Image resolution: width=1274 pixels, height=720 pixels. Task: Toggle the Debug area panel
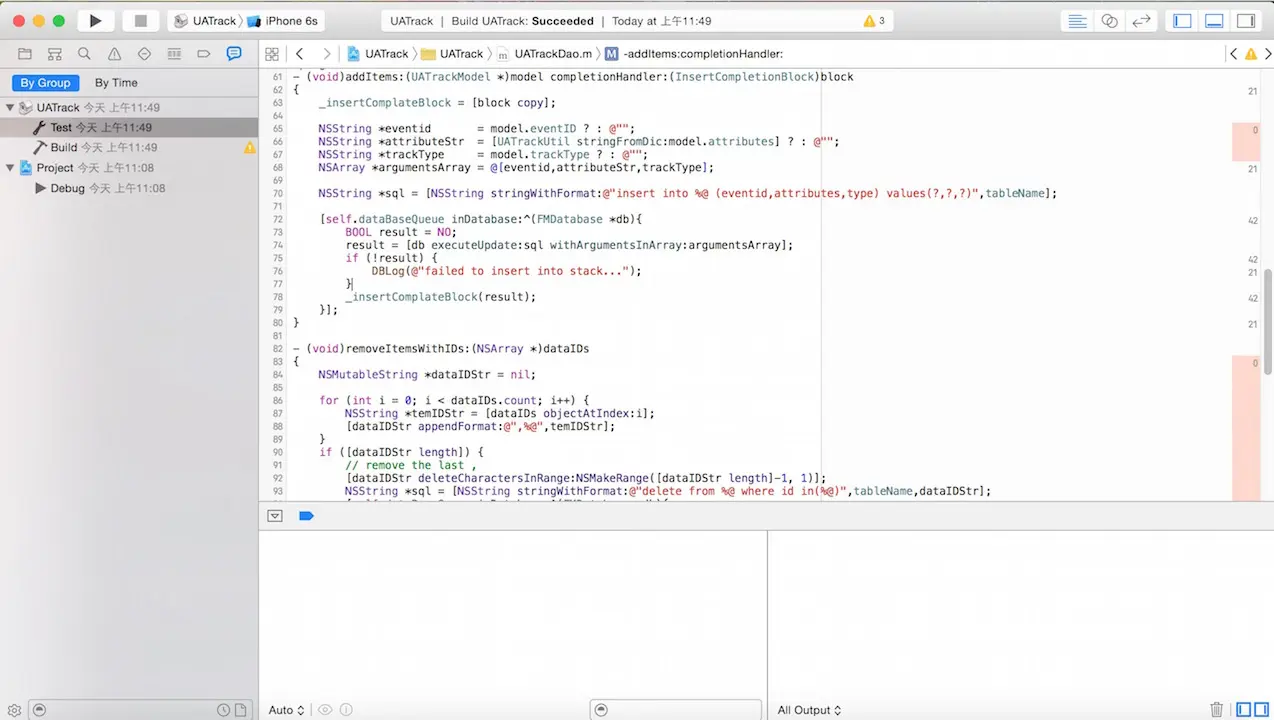point(1214,21)
